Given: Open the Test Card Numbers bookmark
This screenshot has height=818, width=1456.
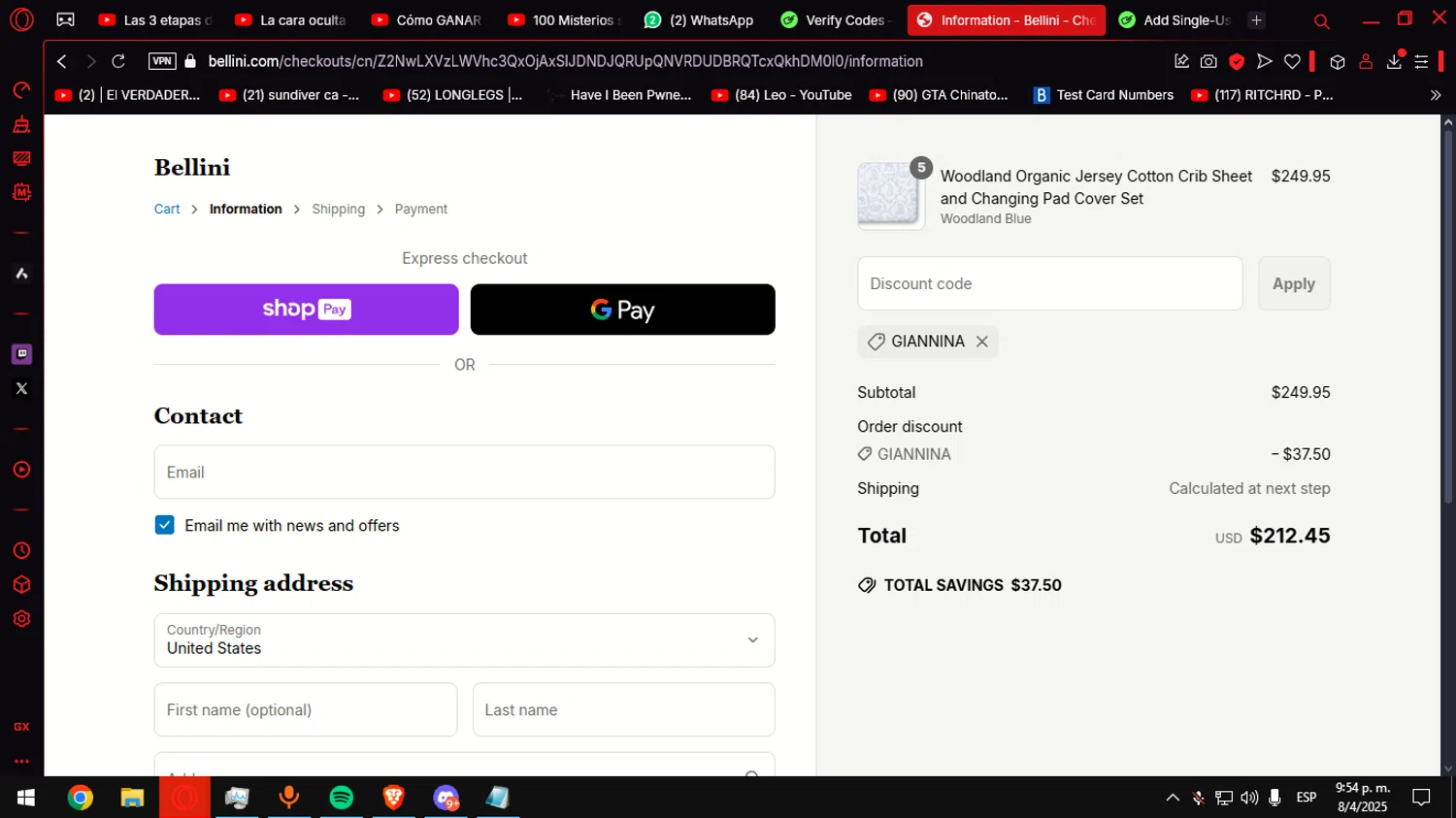Looking at the screenshot, I should 1104,95.
